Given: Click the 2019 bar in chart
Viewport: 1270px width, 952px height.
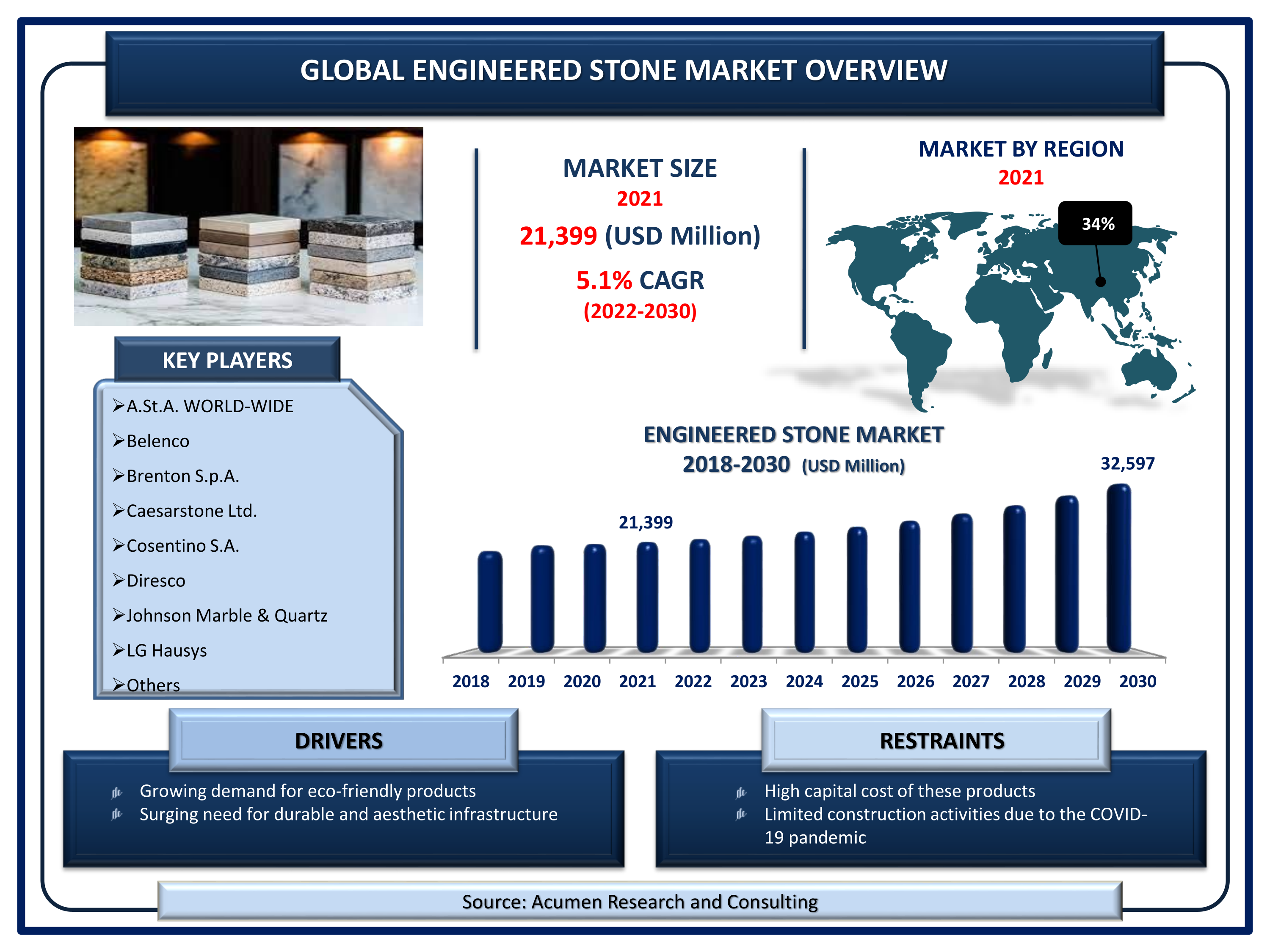Looking at the screenshot, I should (542, 599).
